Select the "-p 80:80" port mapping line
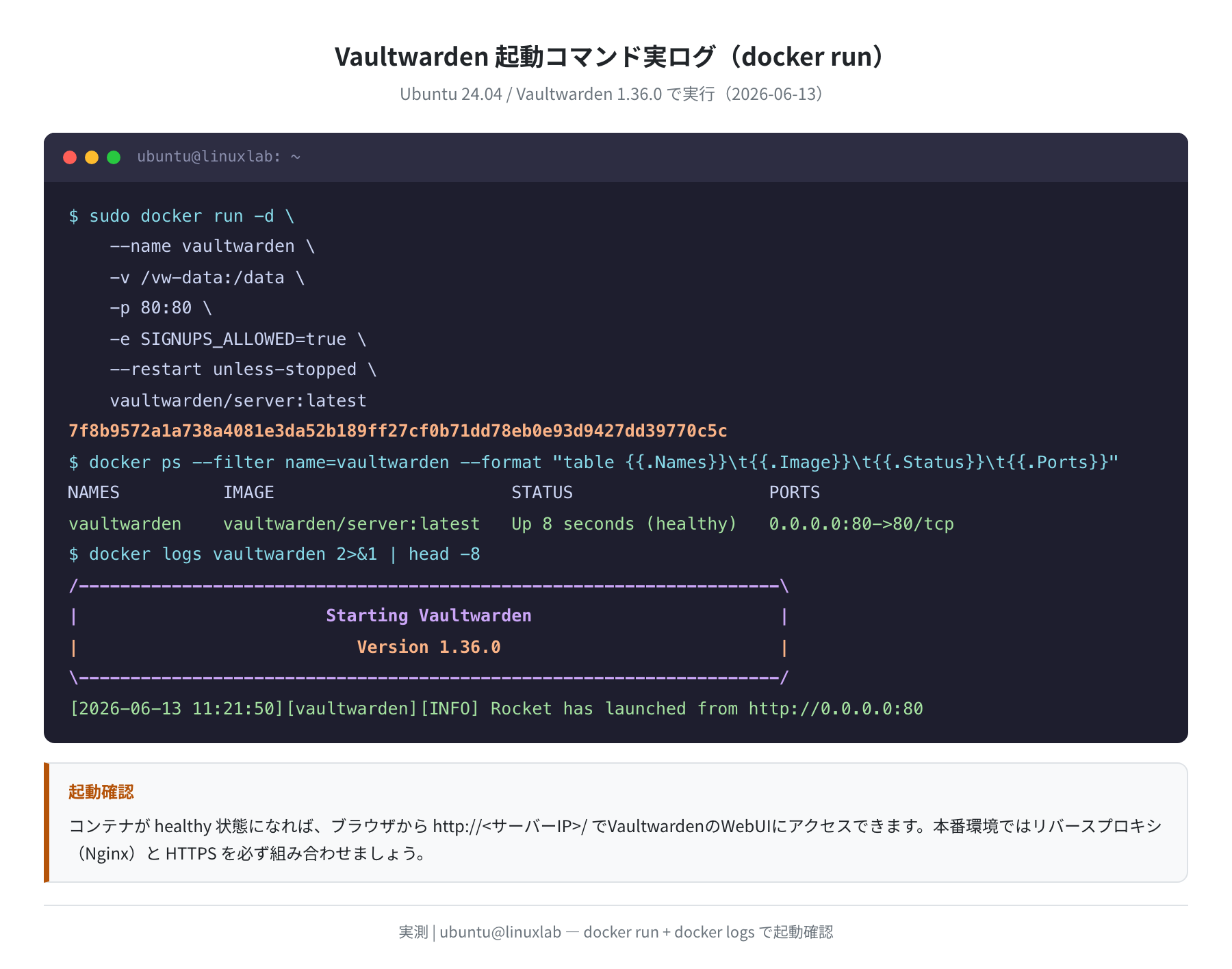Screen dimensions: 1232x969 [x=161, y=308]
